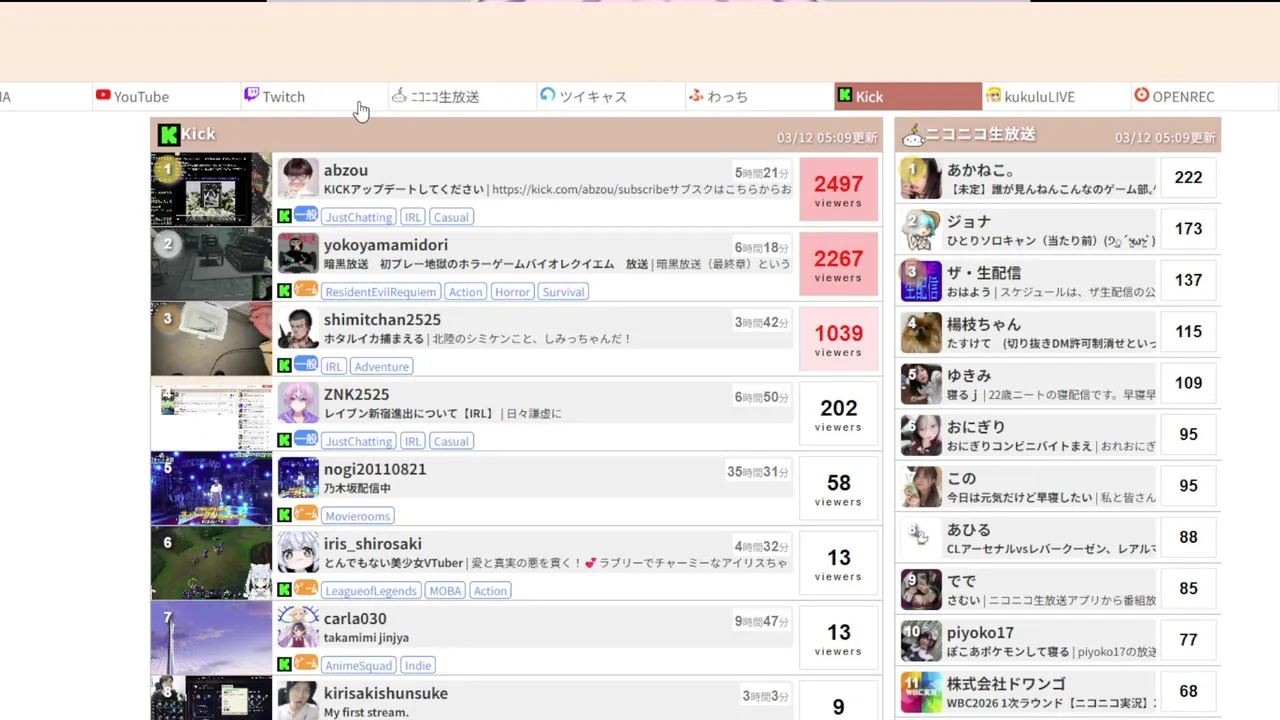This screenshot has height=720, width=1280.
Task: Click the small Kick icon in abzou row
Action: point(284,217)
